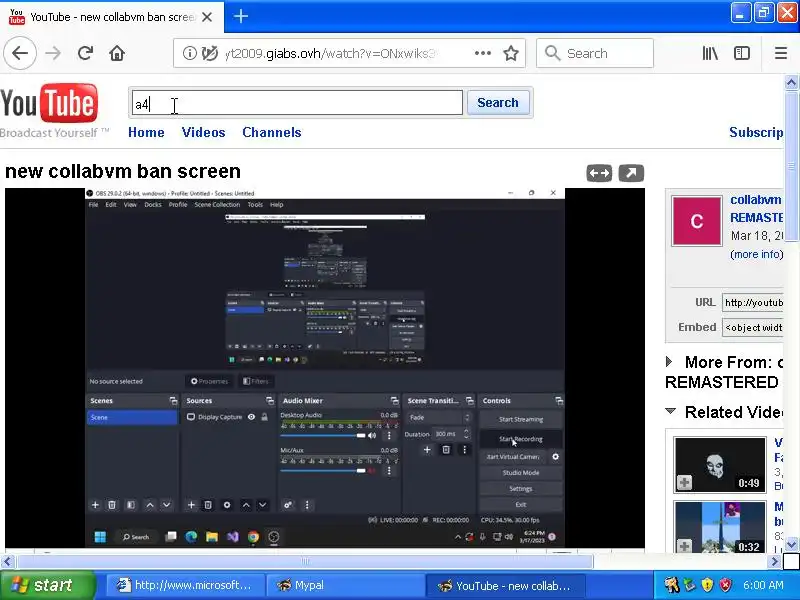Viewport: 800px width, 600px height.
Task: Open the Windows Start menu
Action: [48, 585]
